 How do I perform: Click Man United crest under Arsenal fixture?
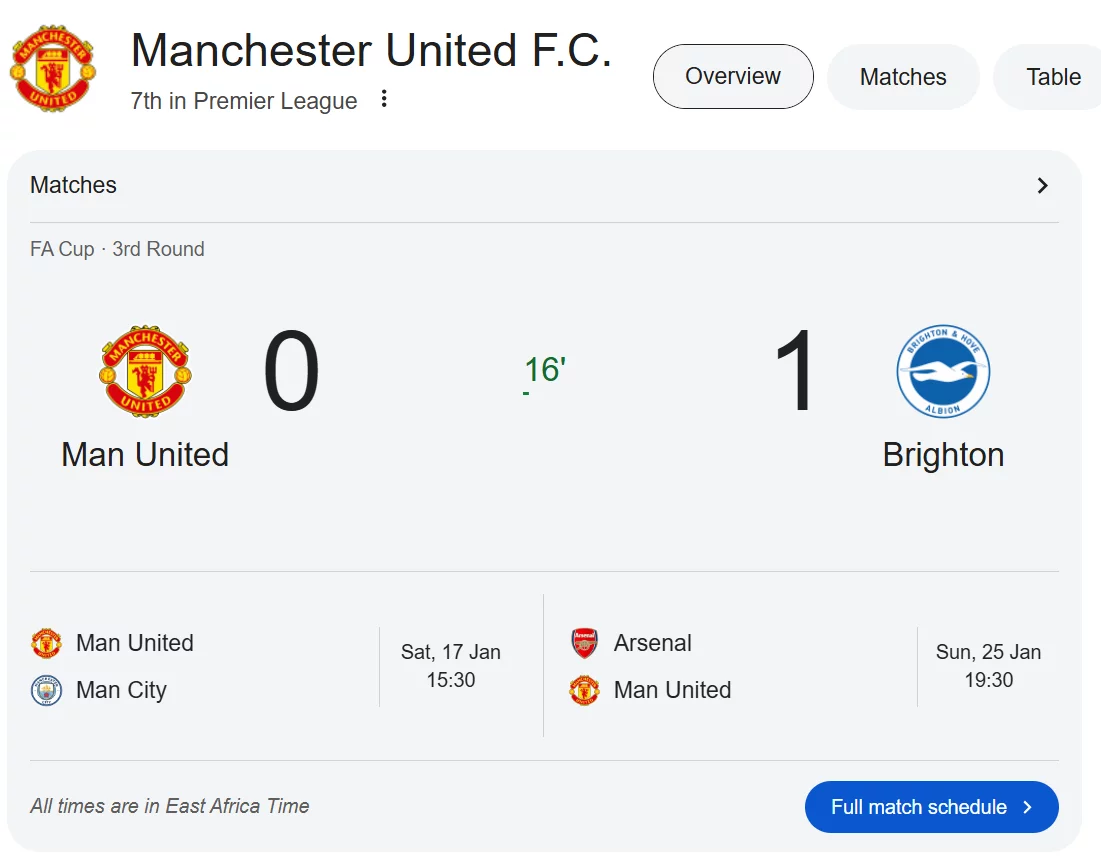(585, 690)
